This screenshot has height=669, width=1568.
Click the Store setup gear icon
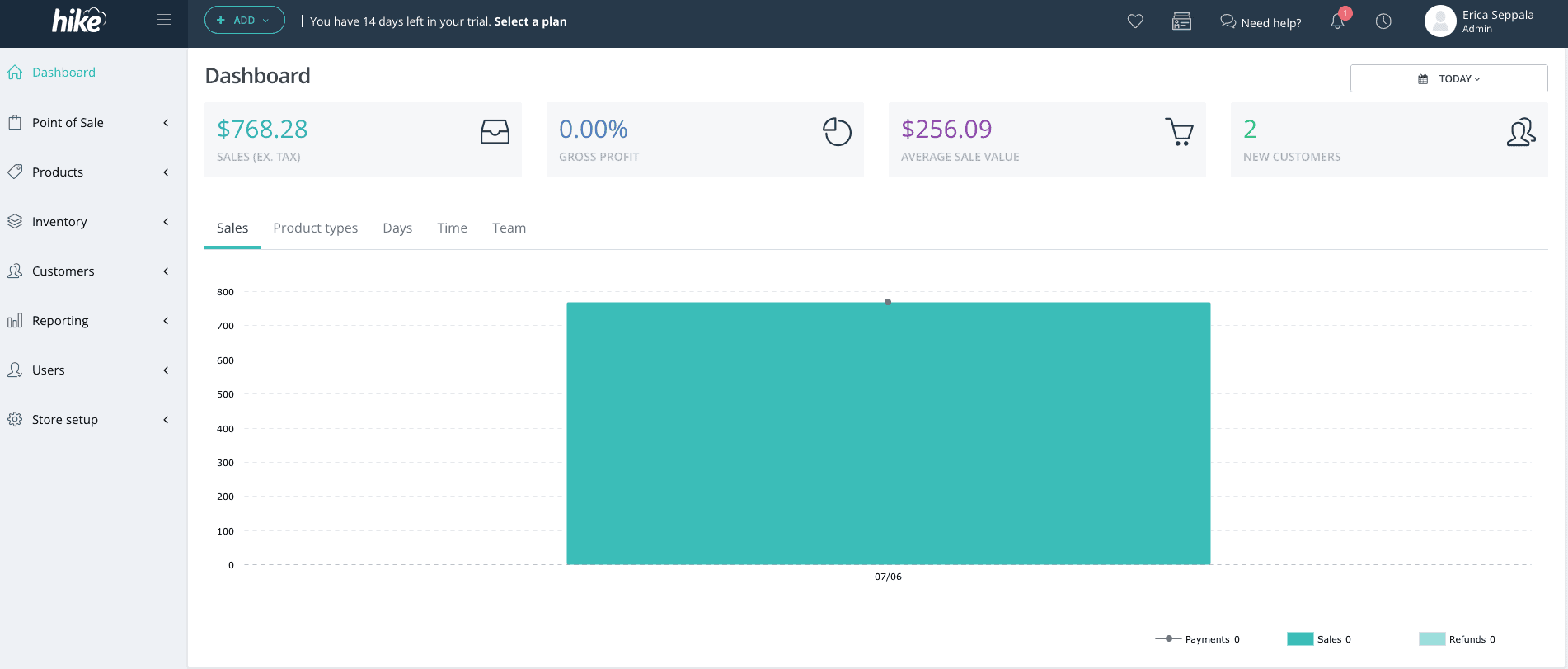click(15, 419)
